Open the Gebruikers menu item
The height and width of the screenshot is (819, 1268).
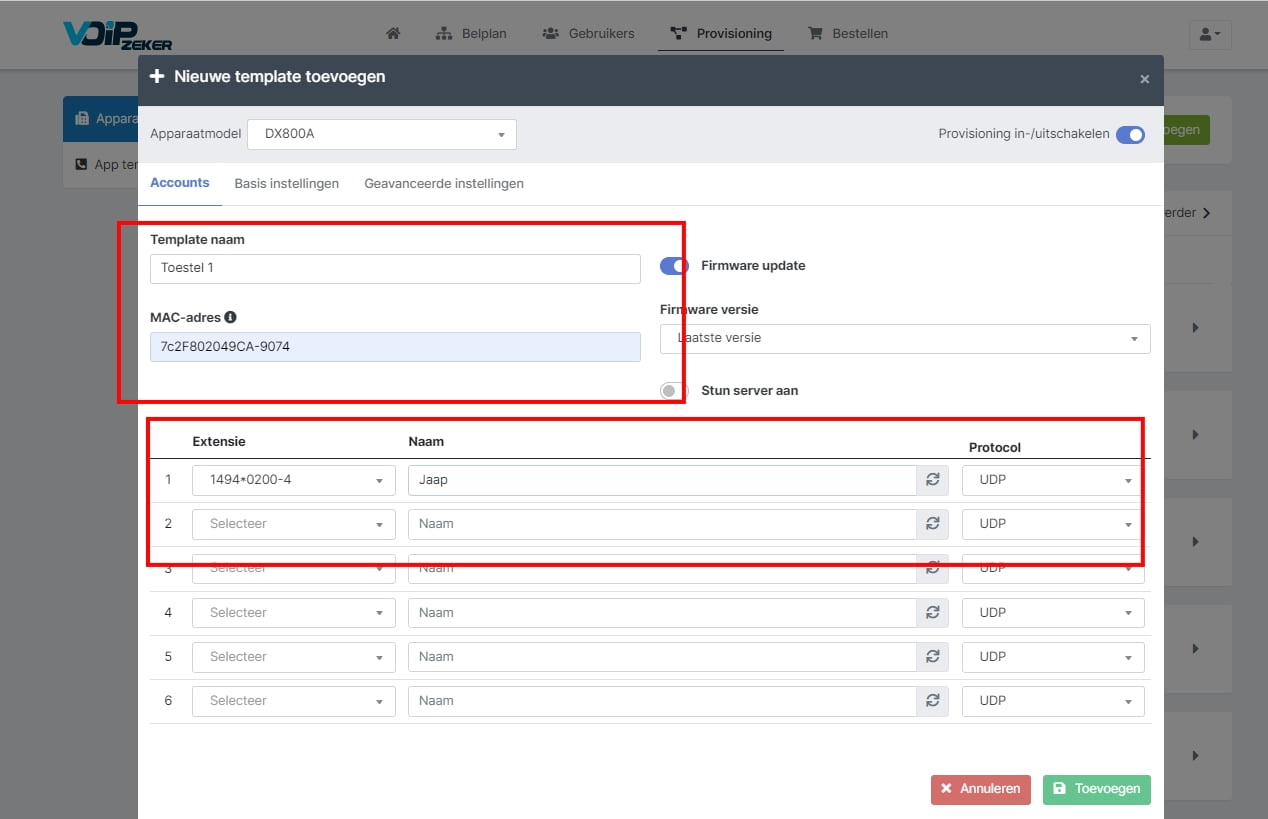pos(588,33)
